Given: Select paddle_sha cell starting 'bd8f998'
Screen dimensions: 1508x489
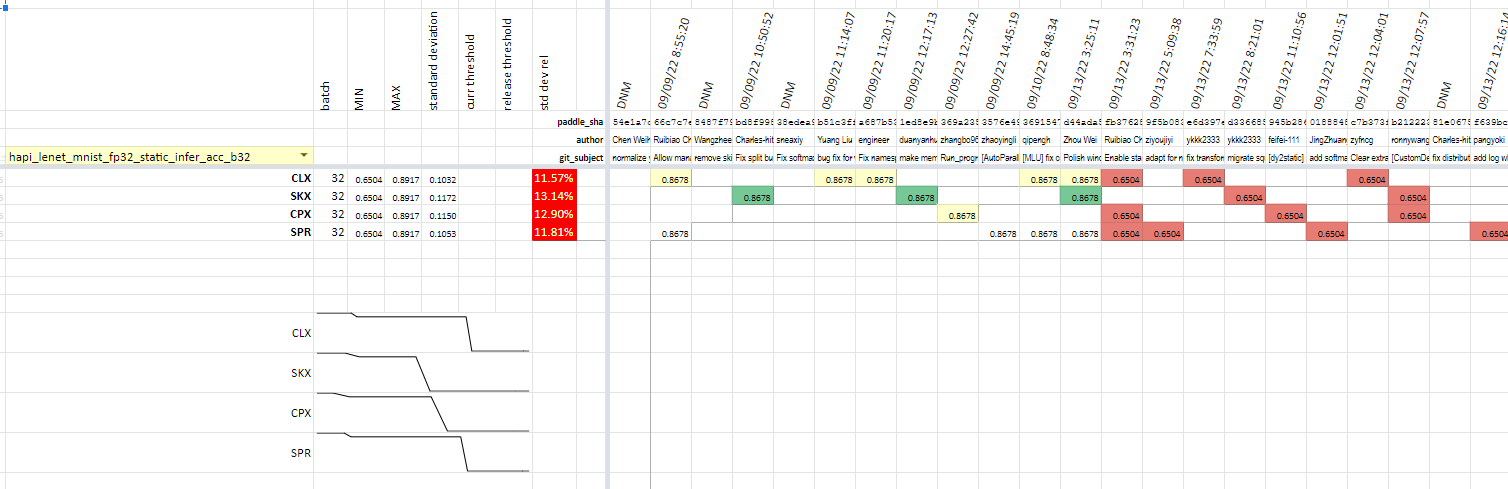Looking at the screenshot, I should (753, 122).
